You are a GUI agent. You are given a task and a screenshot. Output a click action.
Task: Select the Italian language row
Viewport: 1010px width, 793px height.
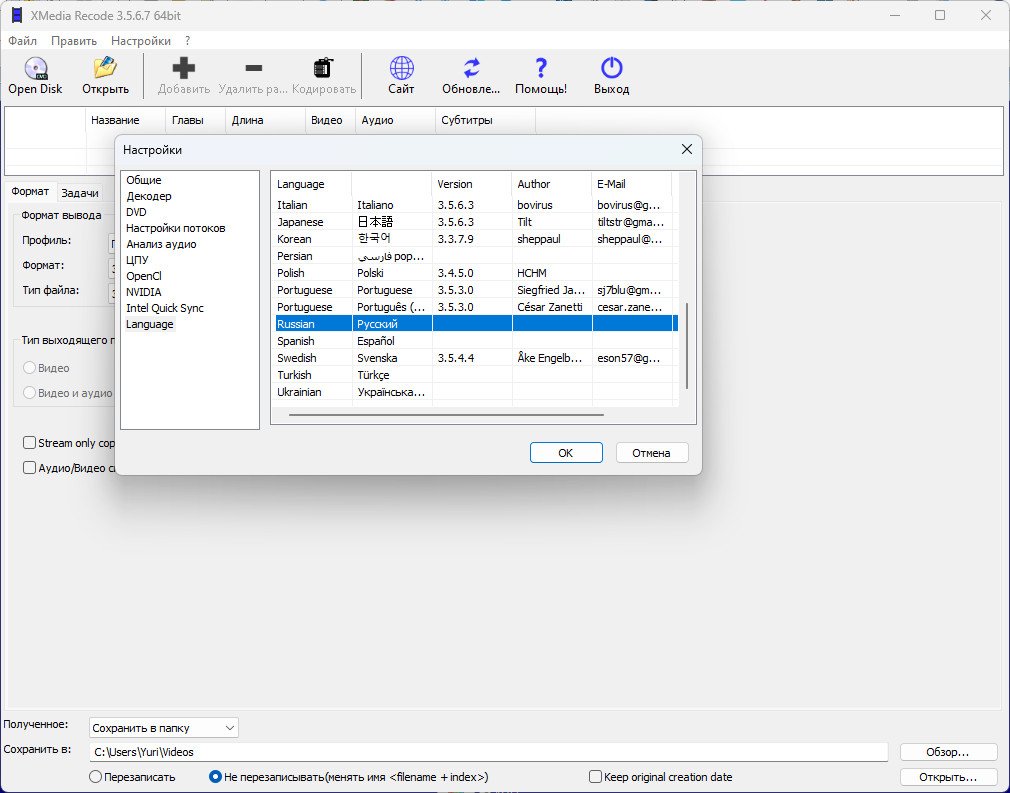point(475,205)
